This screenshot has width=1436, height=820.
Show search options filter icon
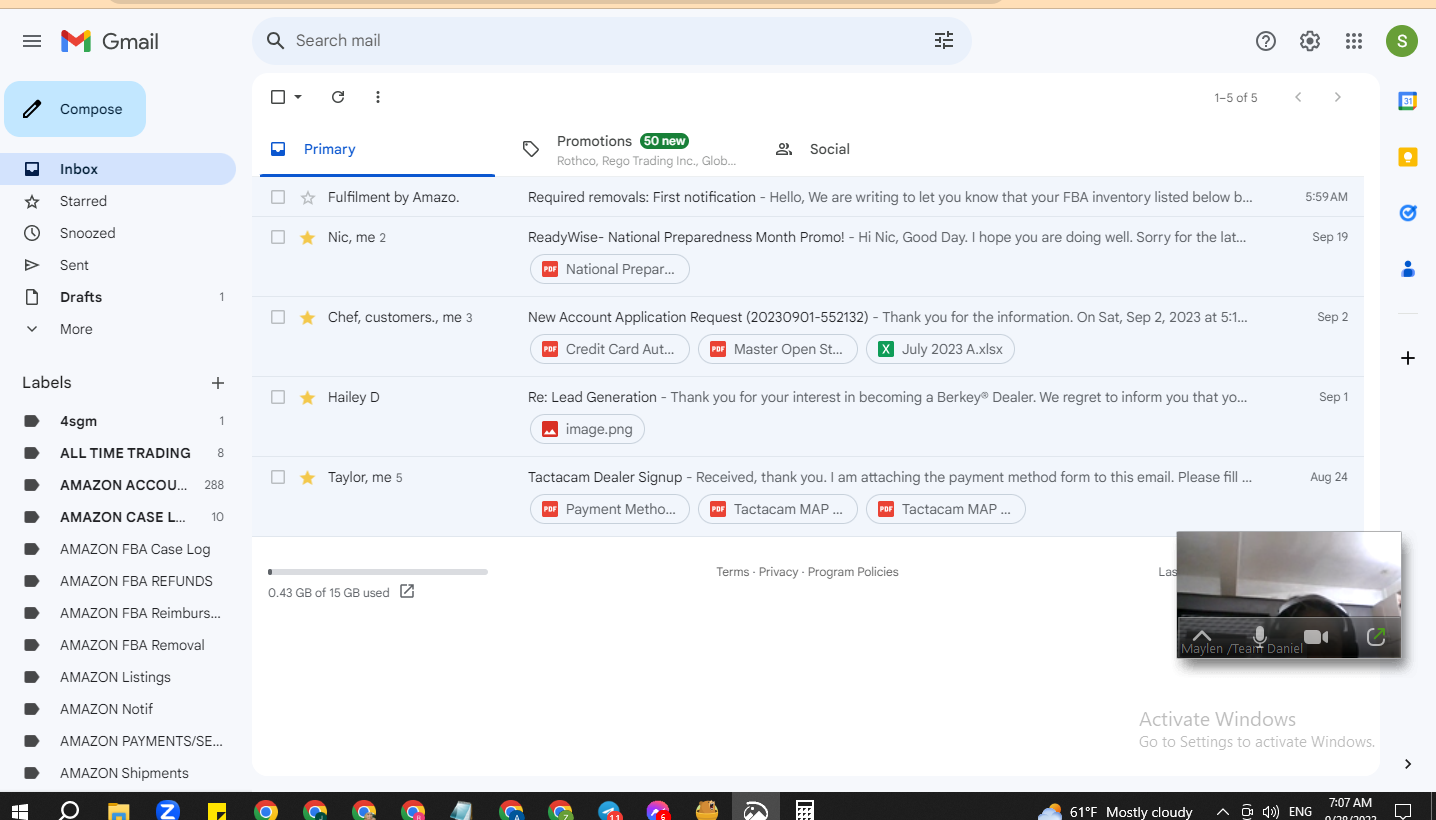pos(944,41)
